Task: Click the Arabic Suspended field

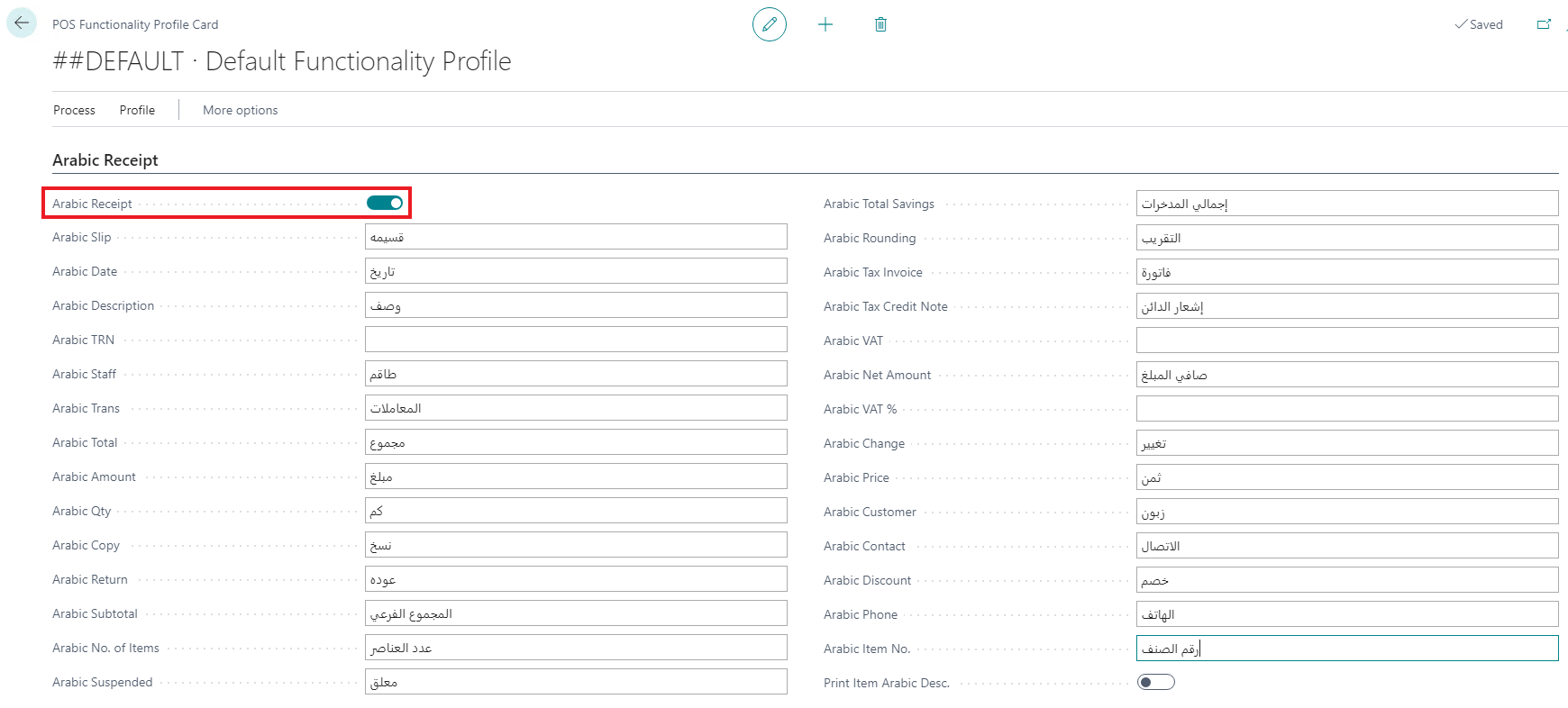Action: 575,682
